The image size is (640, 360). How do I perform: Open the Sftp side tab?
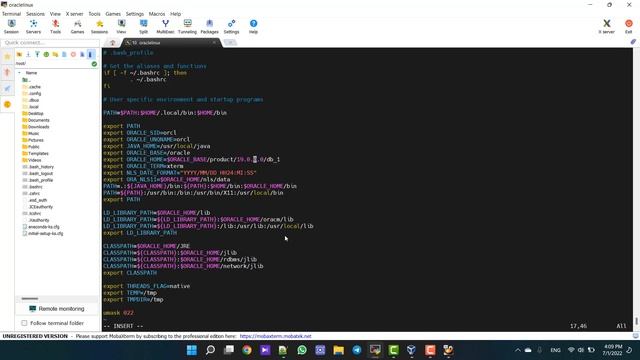point(7,104)
